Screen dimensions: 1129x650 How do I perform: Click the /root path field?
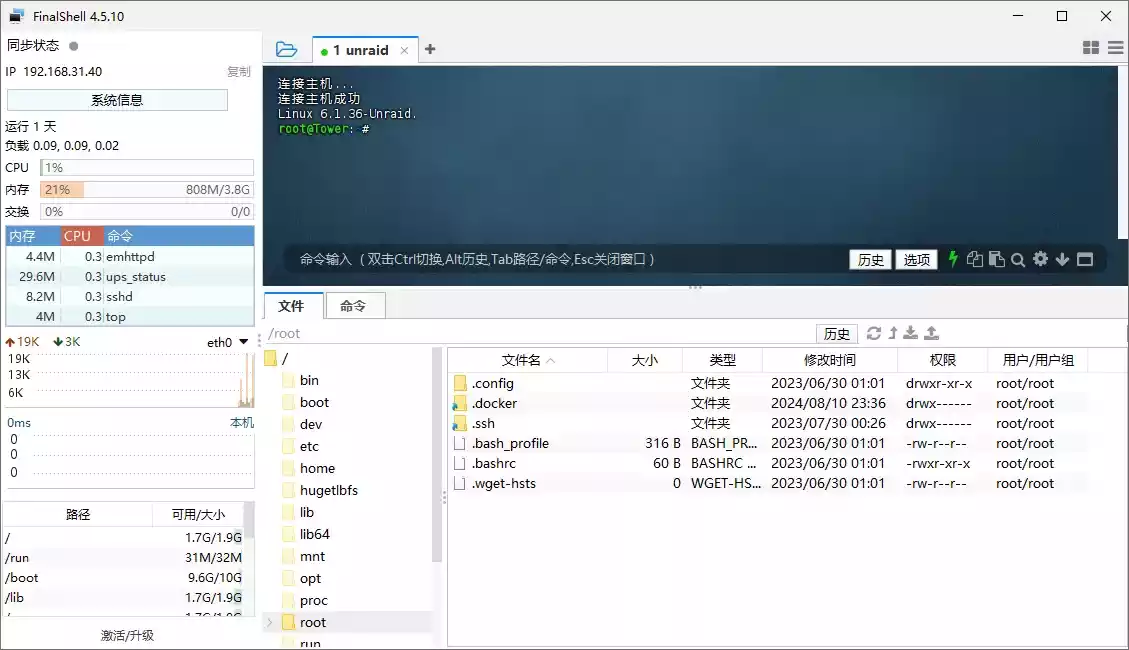(x=539, y=333)
